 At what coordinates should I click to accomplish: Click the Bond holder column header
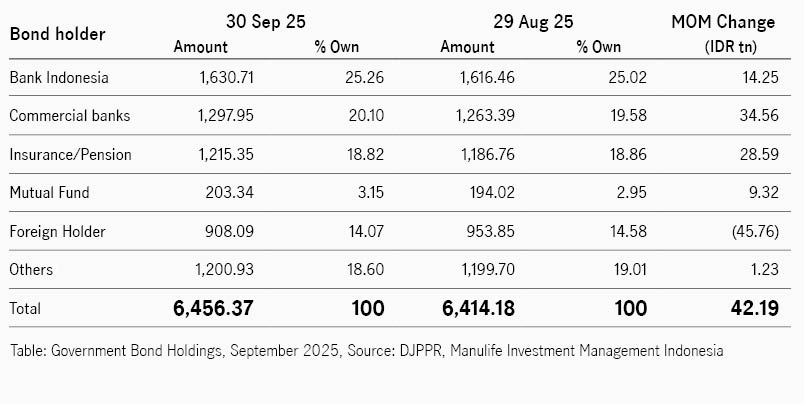point(57,34)
